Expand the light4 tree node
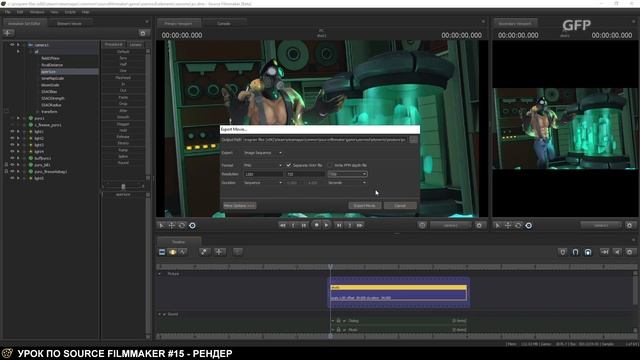640x360 pixels. pyautogui.click(x=18, y=151)
